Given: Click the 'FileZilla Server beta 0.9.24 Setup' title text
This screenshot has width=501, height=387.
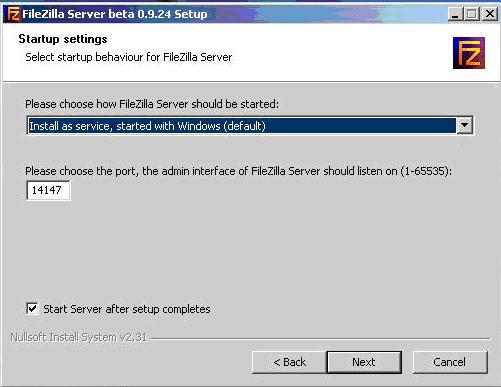Looking at the screenshot, I should click(x=115, y=14).
